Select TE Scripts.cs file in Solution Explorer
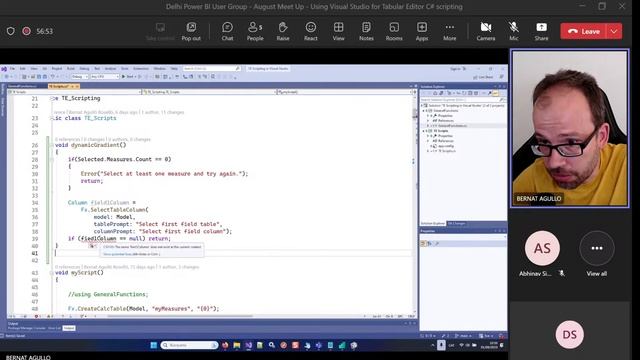The height and width of the screenshot is (360, 640). (447, 151)
